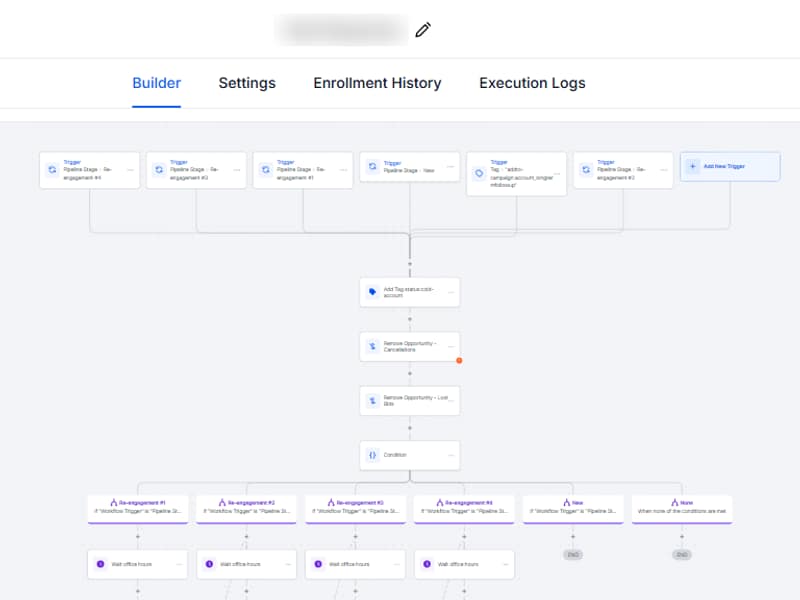
Task: Click the END badge under New branch
Action: (x=573, y=555)
